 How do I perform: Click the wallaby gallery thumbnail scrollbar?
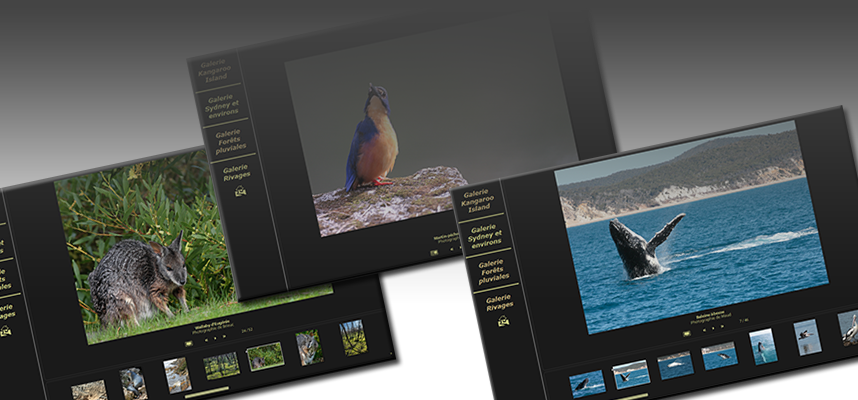coord(207,391)
